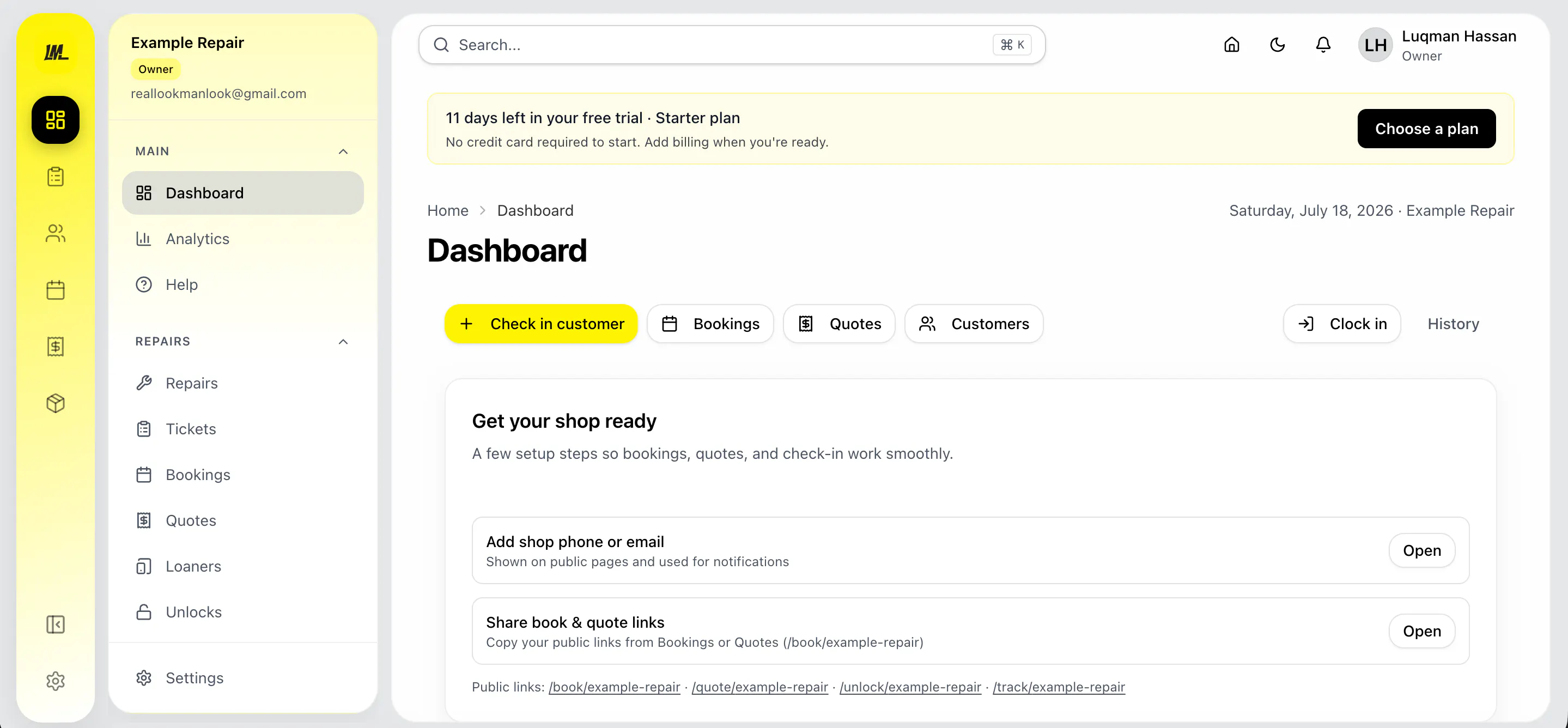
Task: Open settings gear icon in the rail
Action: coord(56,681)
